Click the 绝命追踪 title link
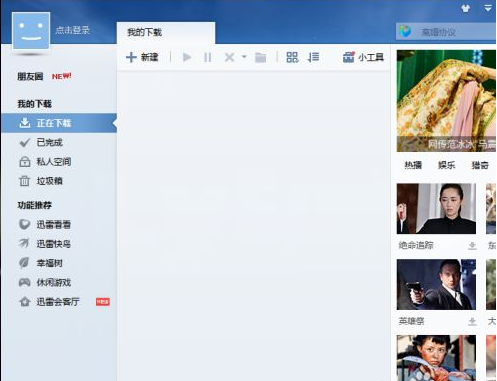 (x=416, y=245)
